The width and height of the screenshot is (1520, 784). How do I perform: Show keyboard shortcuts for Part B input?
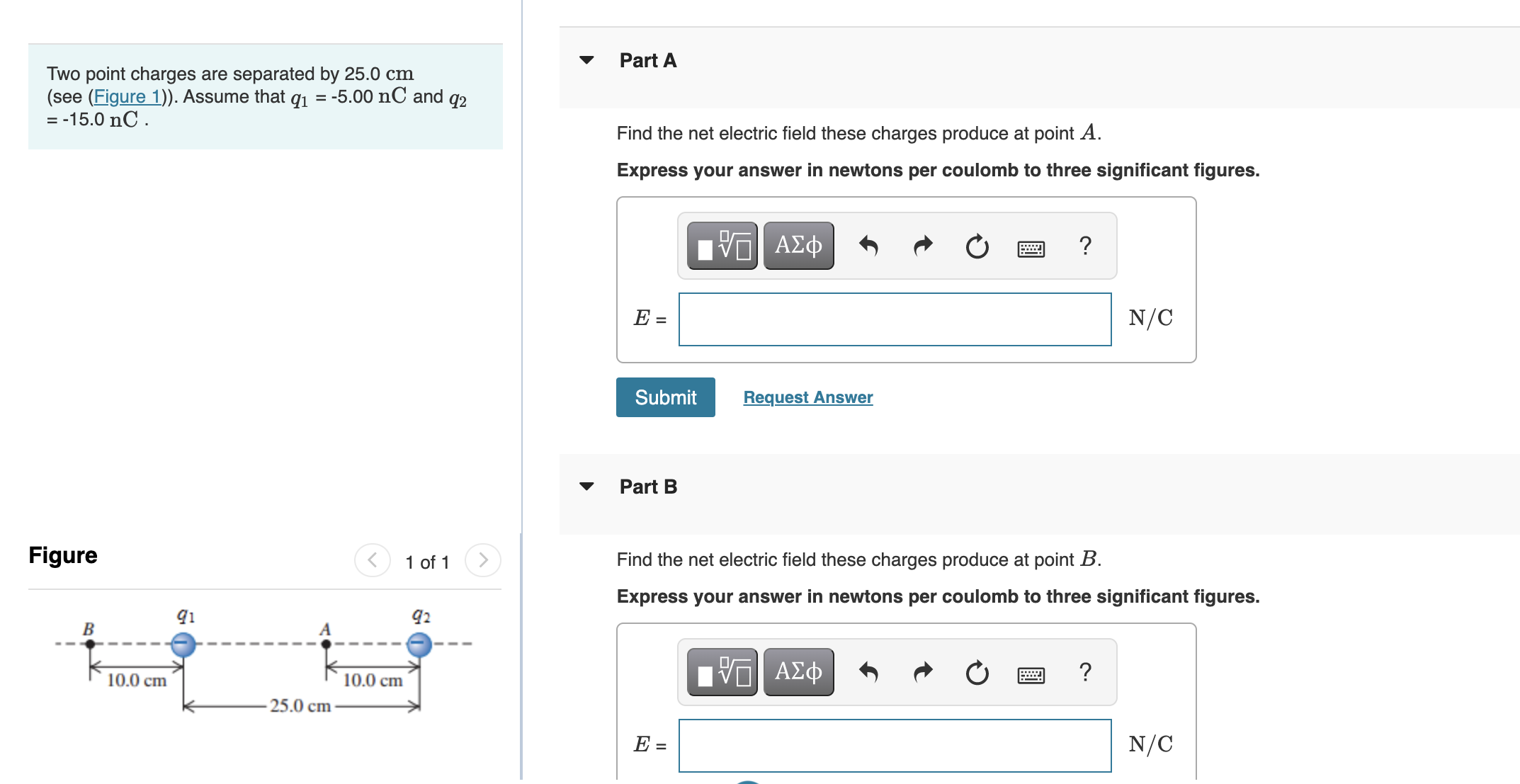click(1031, 674)
